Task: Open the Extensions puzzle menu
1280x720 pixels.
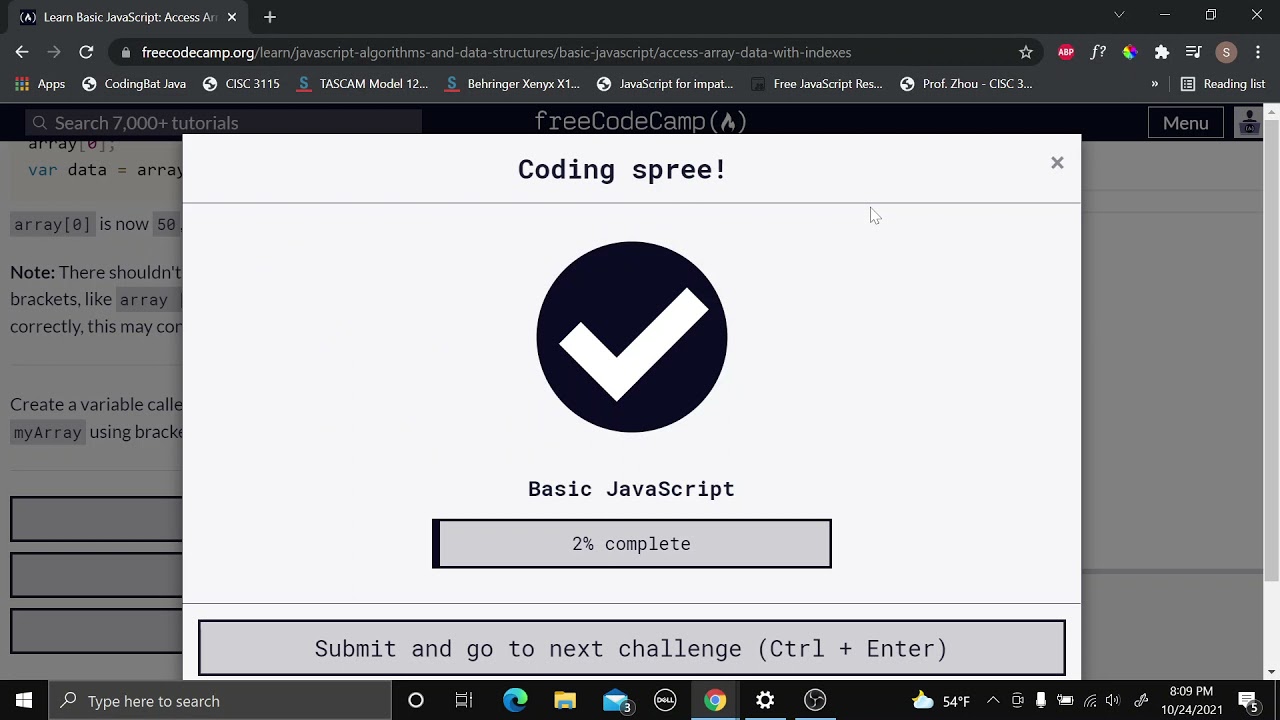Action: coord(1162,52)
